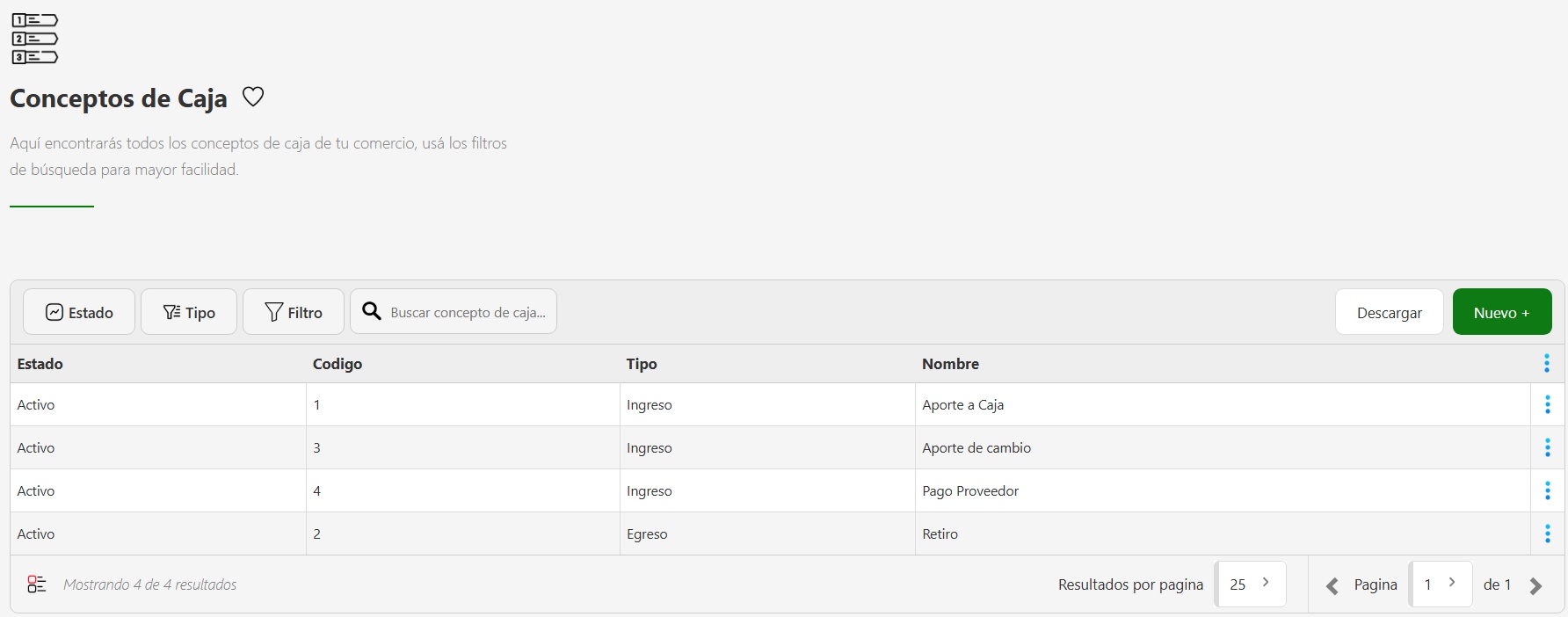Click the red checklist icon in footer
The height and width of the screenshot is (617, 1568).
click(37, 584)
